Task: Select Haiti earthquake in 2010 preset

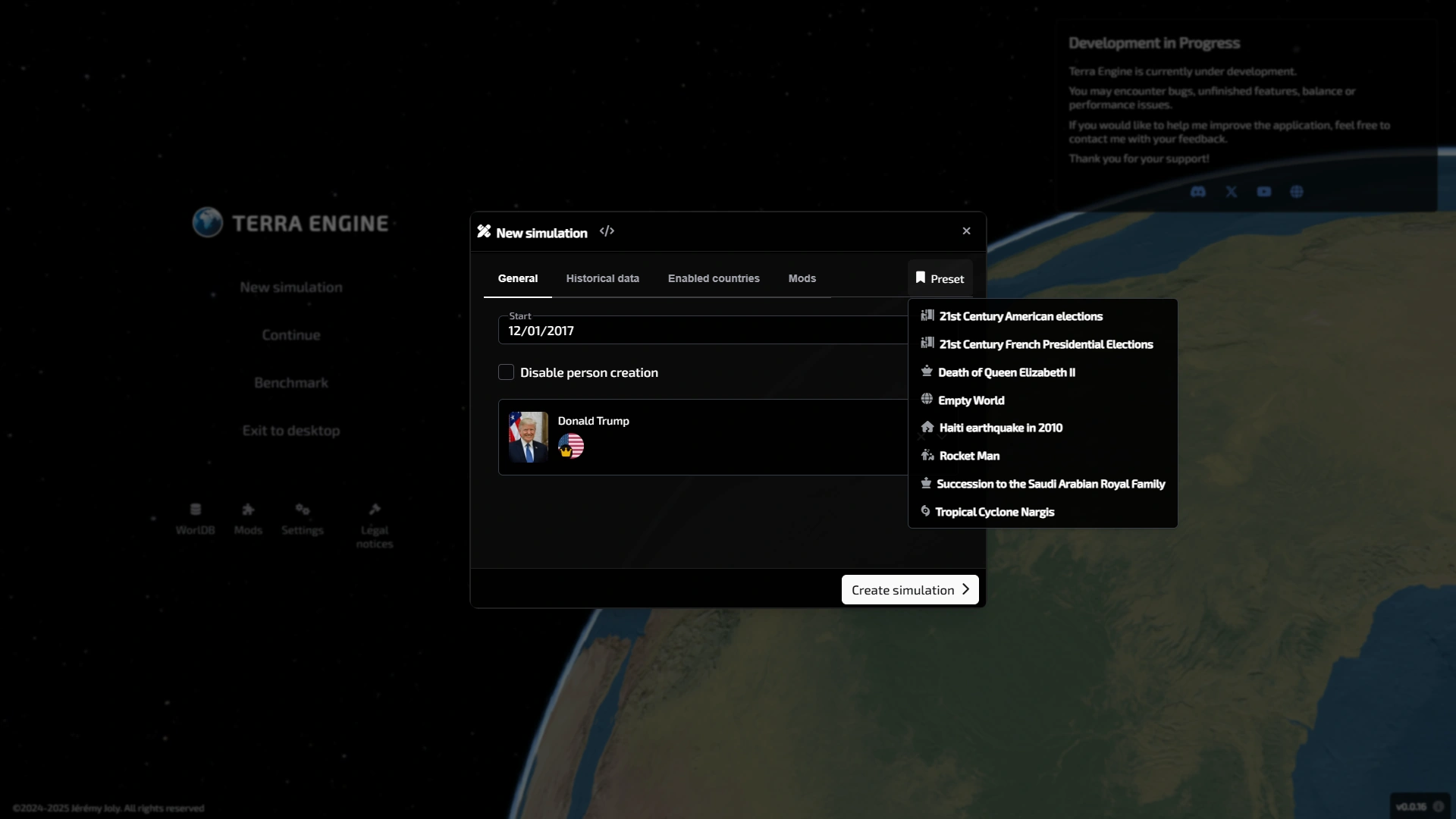Action: click(1043, 428)
